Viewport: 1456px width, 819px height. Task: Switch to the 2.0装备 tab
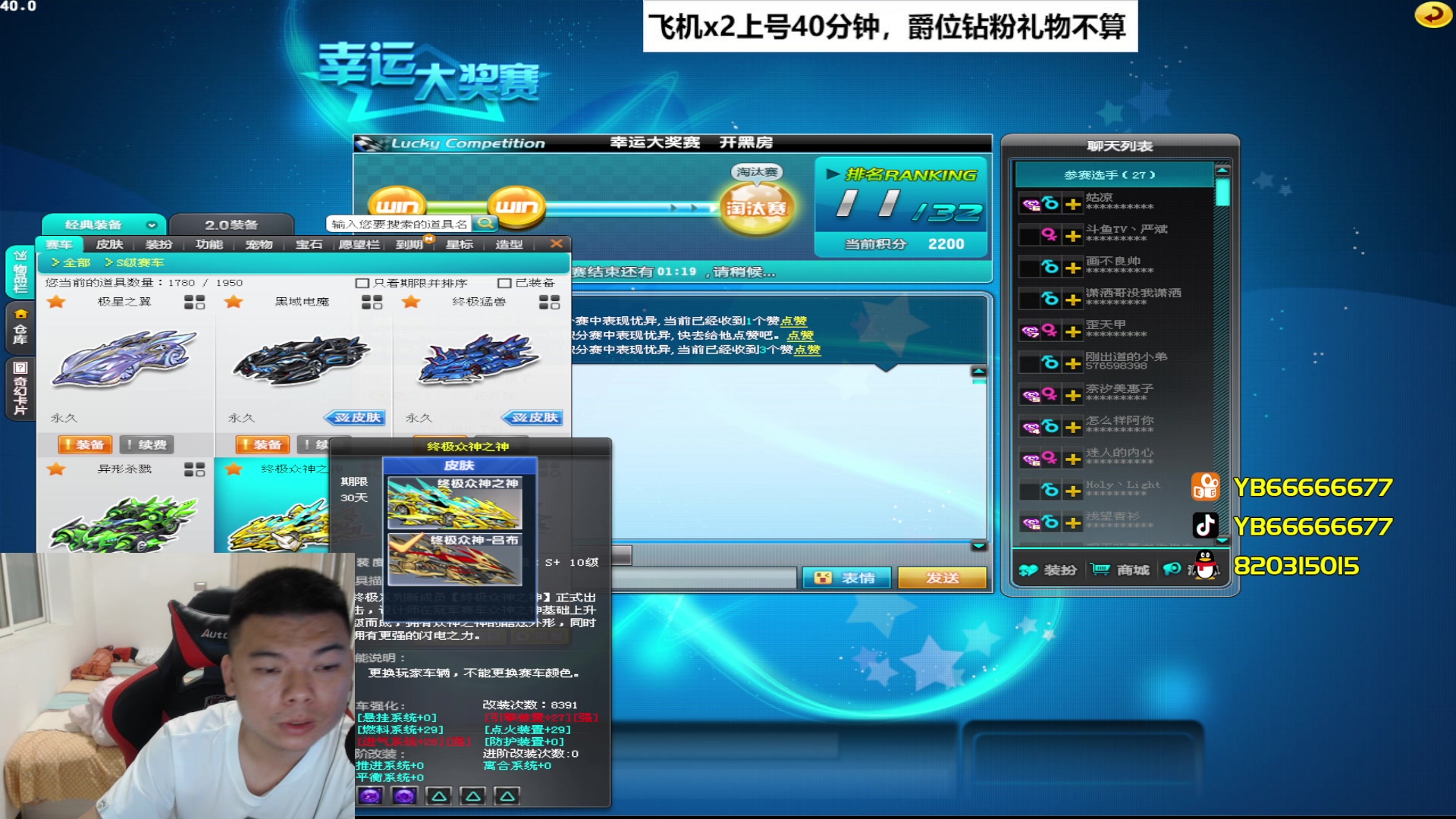(231, 225)
